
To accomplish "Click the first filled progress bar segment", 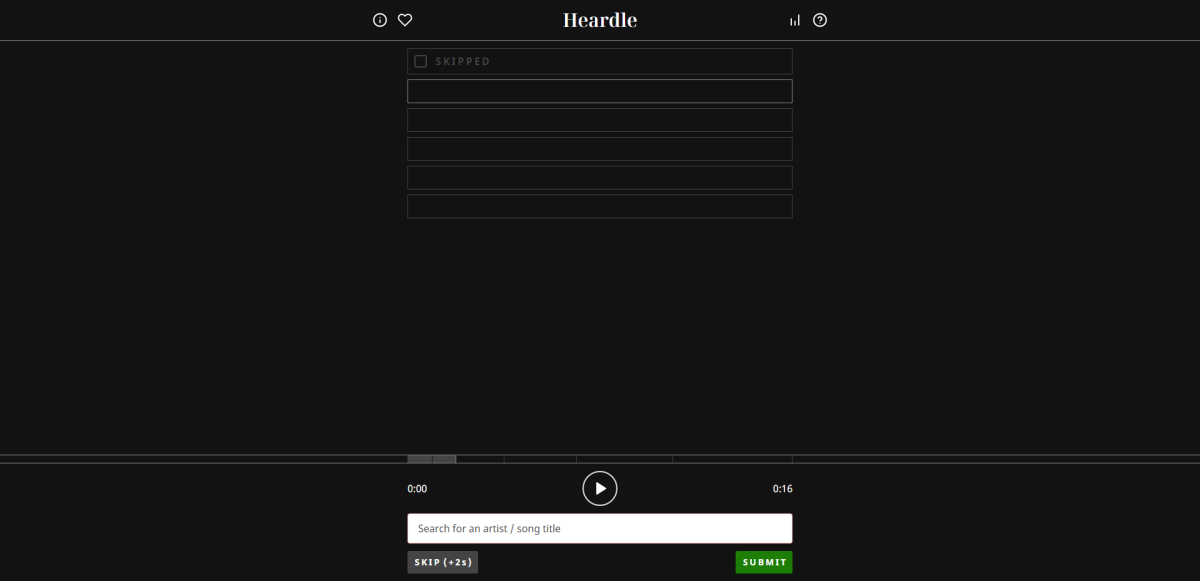I will [419, 459].
